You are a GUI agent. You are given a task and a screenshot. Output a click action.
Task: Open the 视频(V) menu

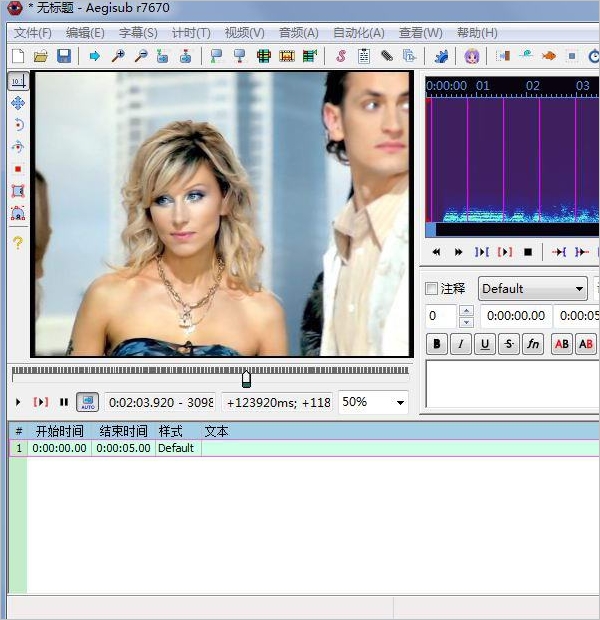pyautogui.click(x=244, y=33)
